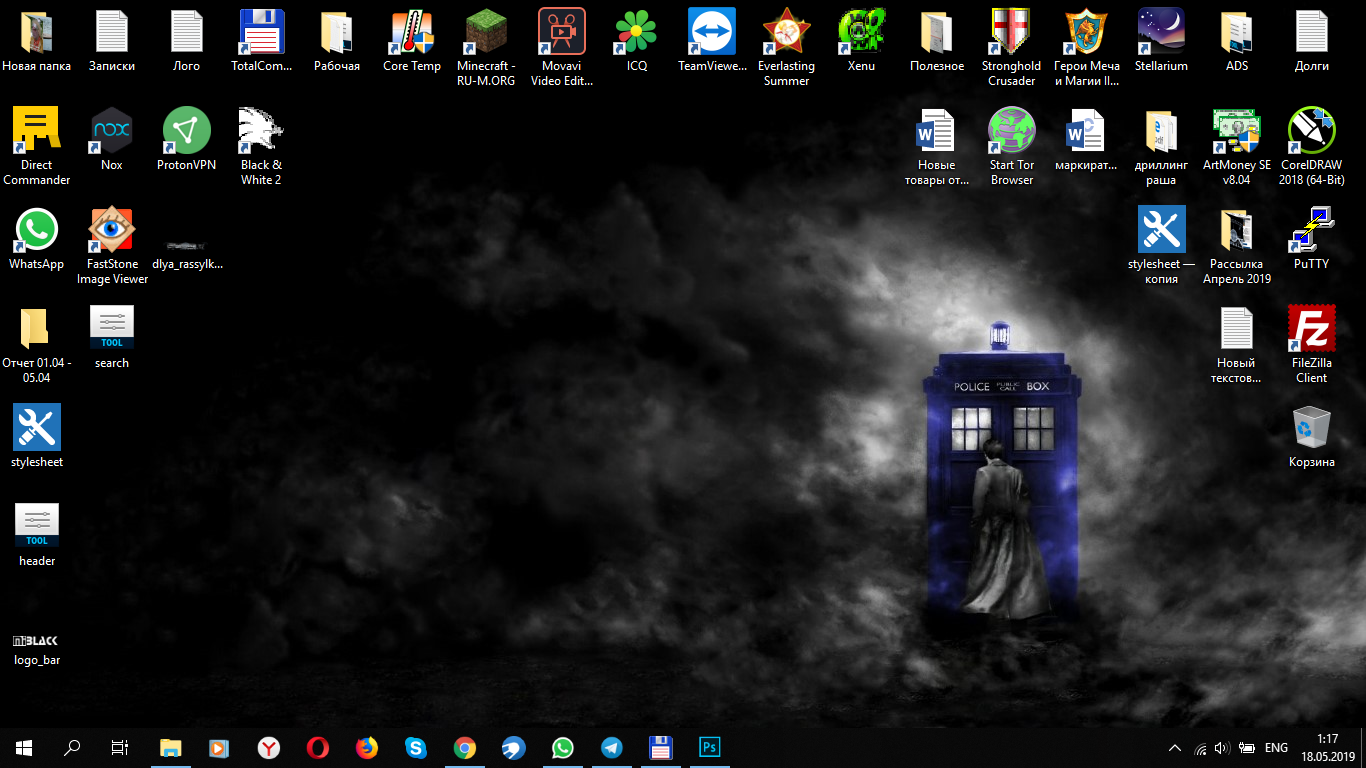Open the volume speaker tray icon
Viewport: 1366px width, 768px height.
coord(1222,747)
